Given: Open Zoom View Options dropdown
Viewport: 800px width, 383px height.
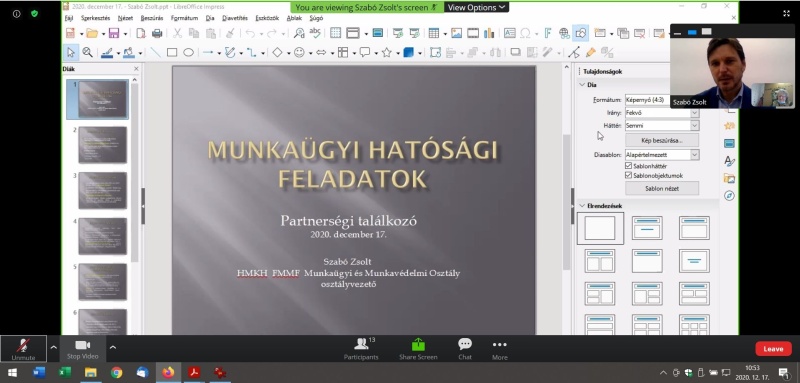Looking at the screenshot, I should point(476,7).
